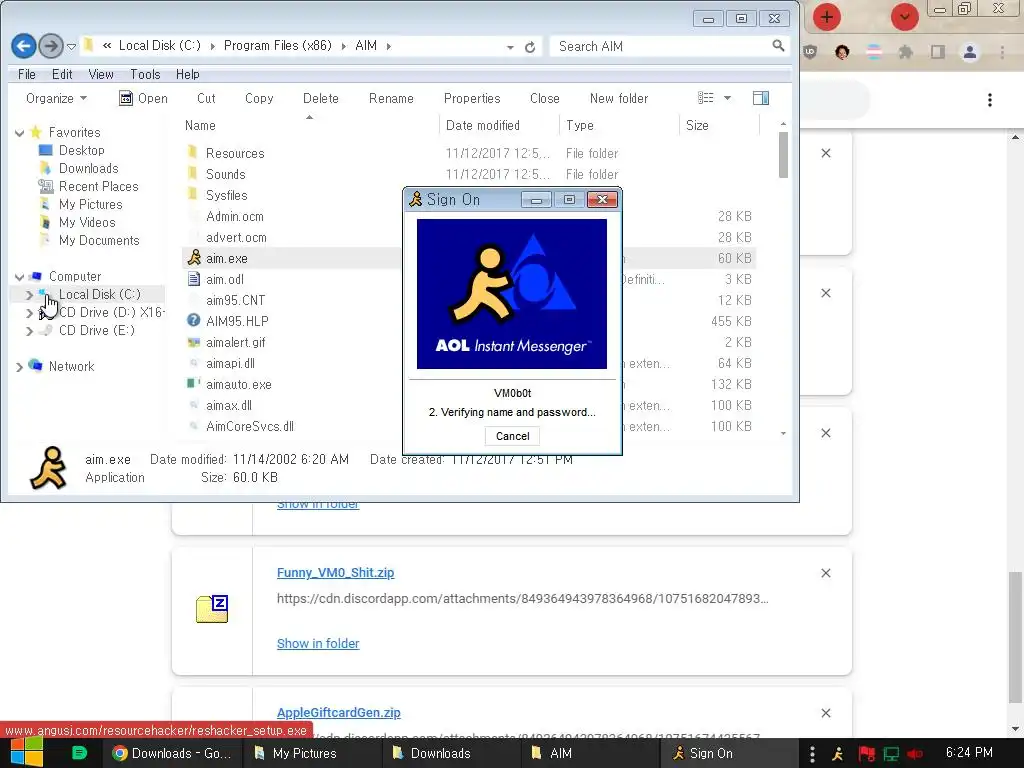This screenshot has width=1024, height=768.
Task: Click the Program Files (x86) breadcrumb
Action: (x=278, y=46)
